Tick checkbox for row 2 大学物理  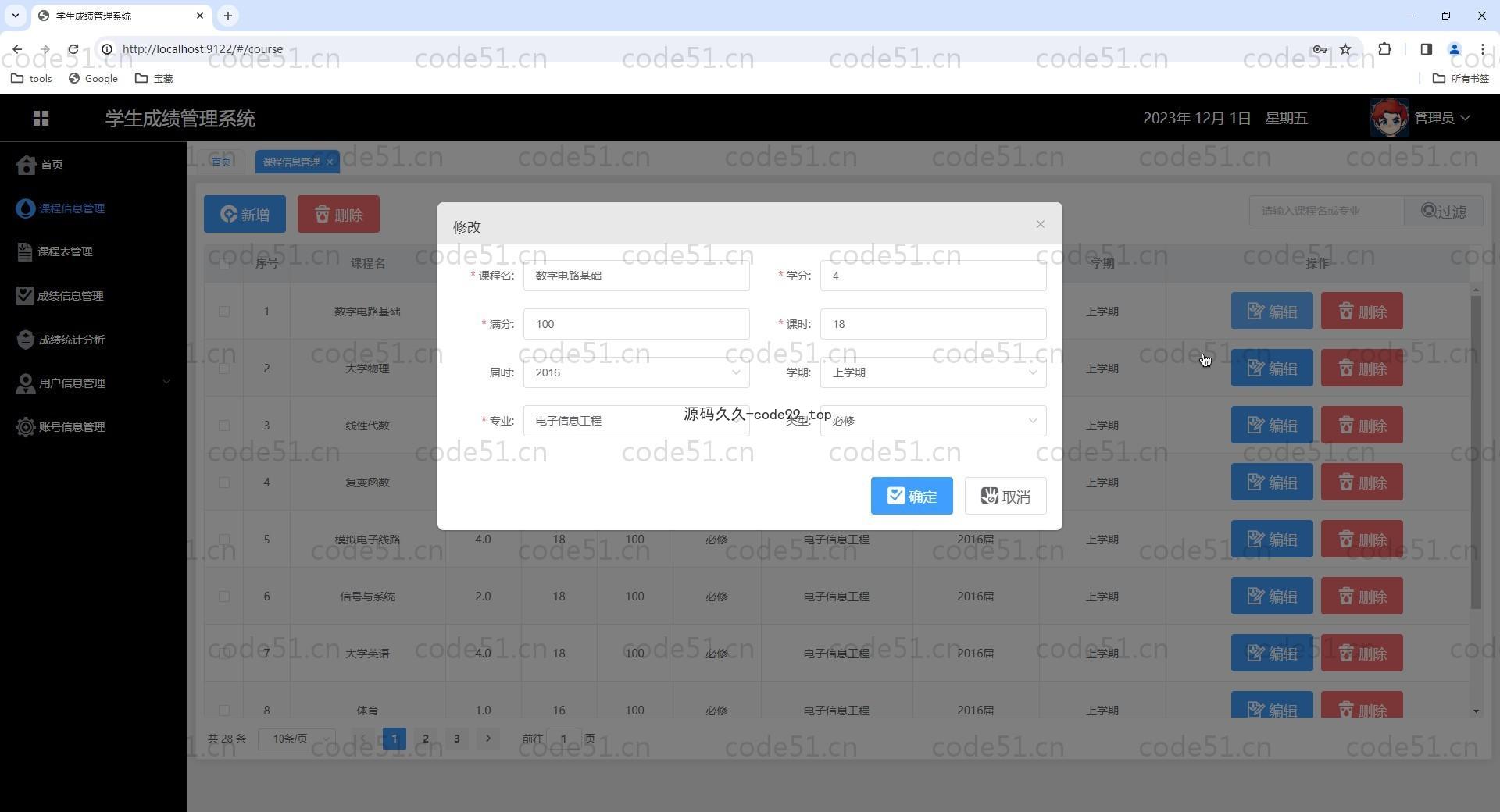point(224,369)
